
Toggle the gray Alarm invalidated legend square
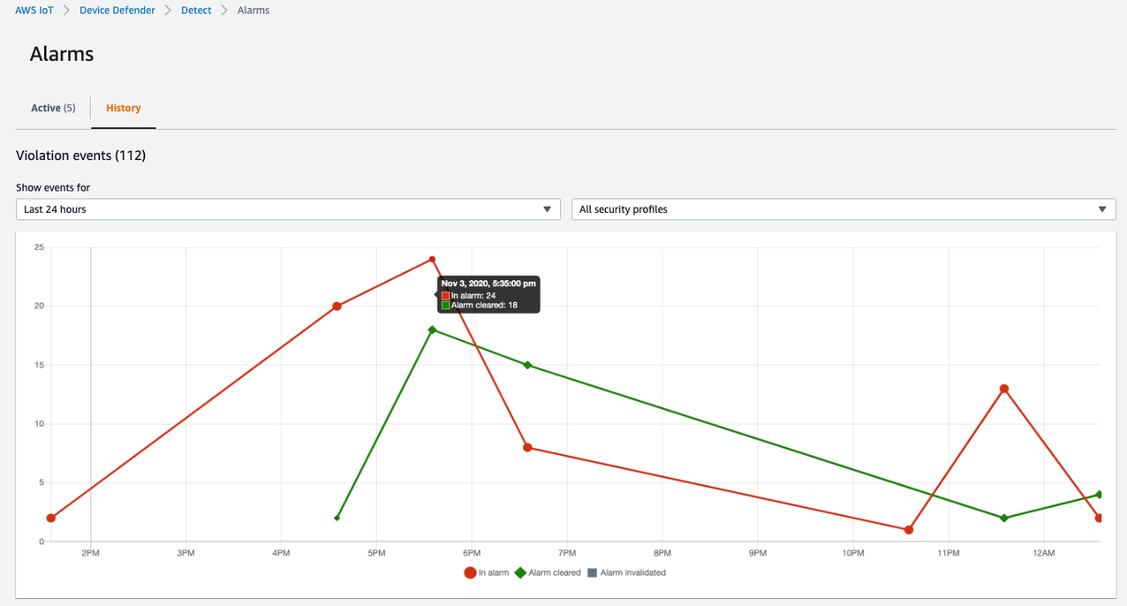click(592, 573)
